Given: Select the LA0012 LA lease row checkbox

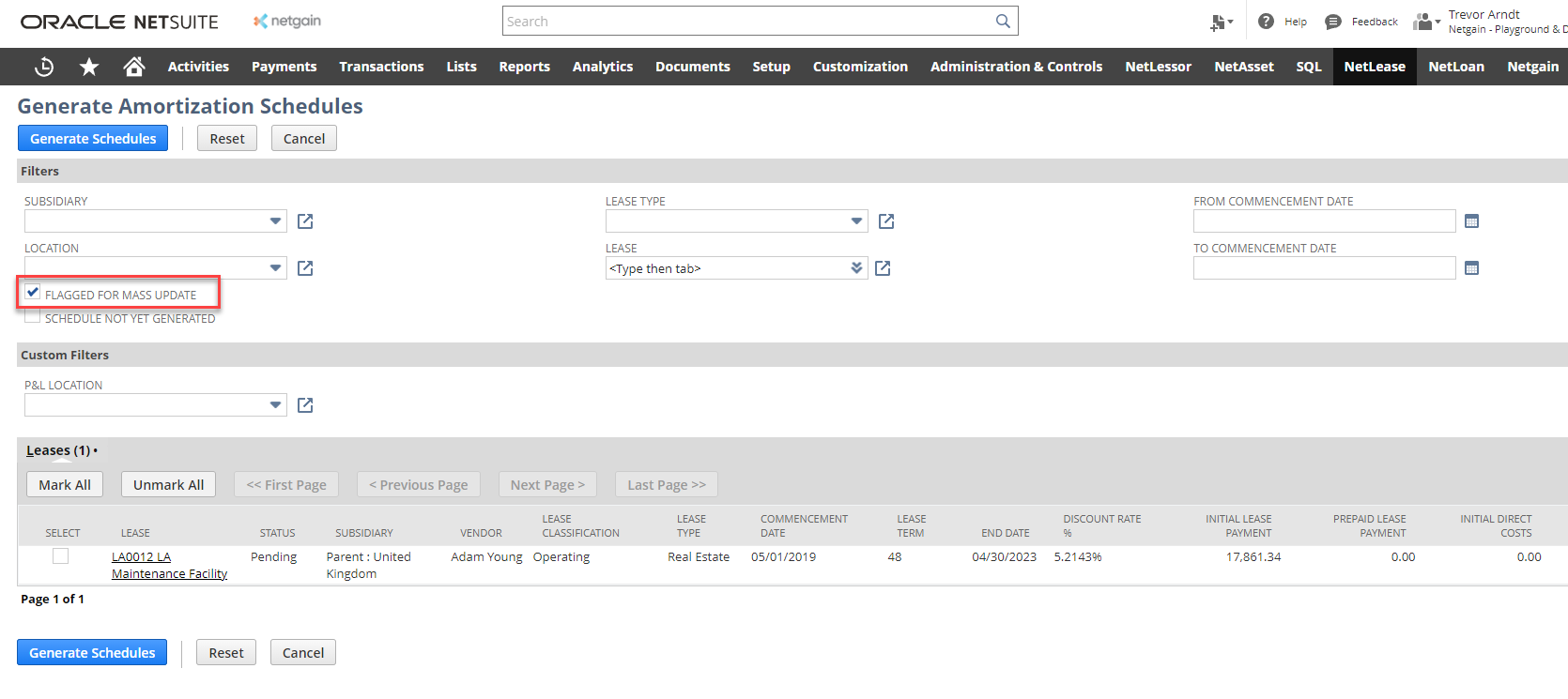Looking at the screenshot, I should coord(61,556).
